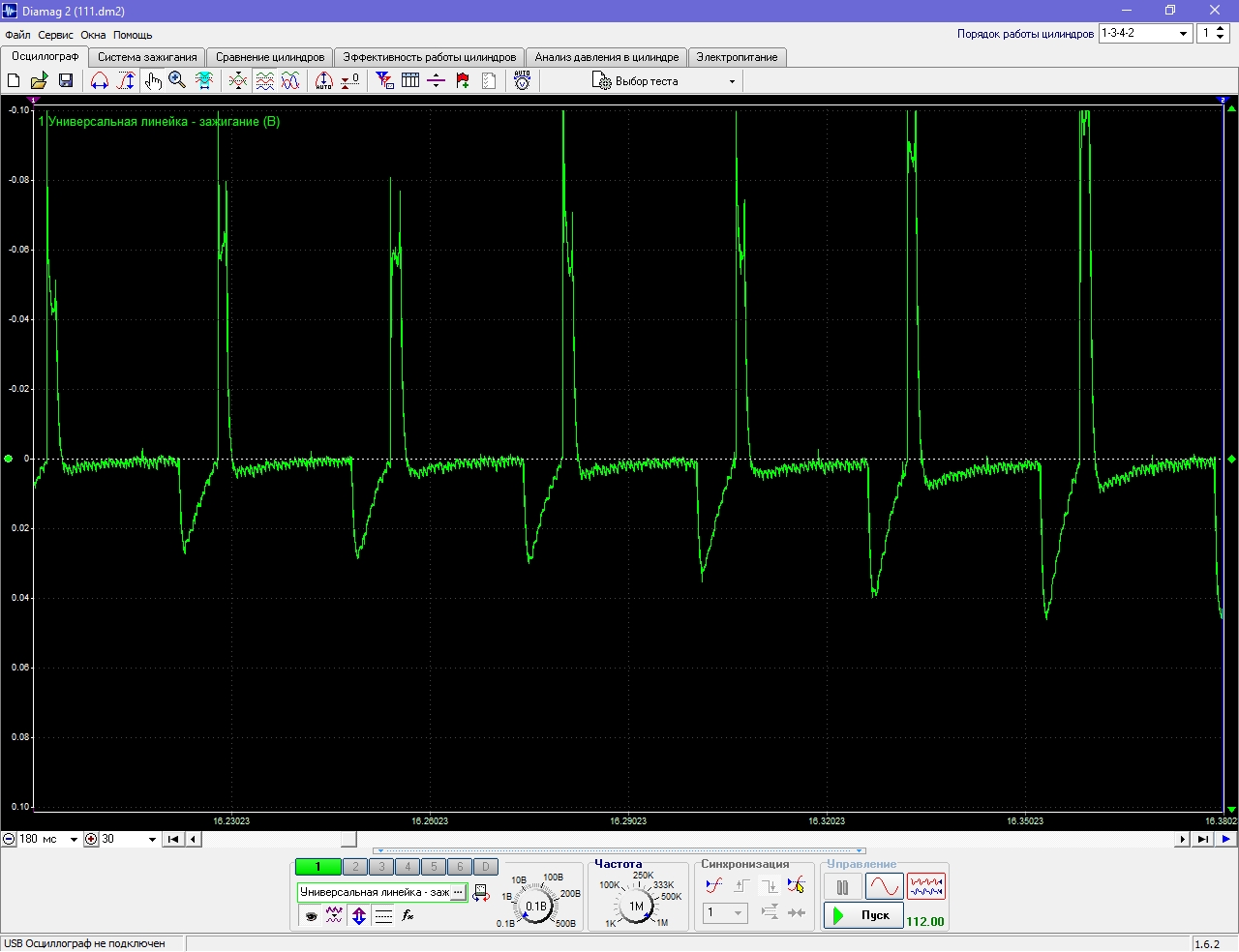
Task: Open the Файл menu
Action: click(x=17, y=35)
